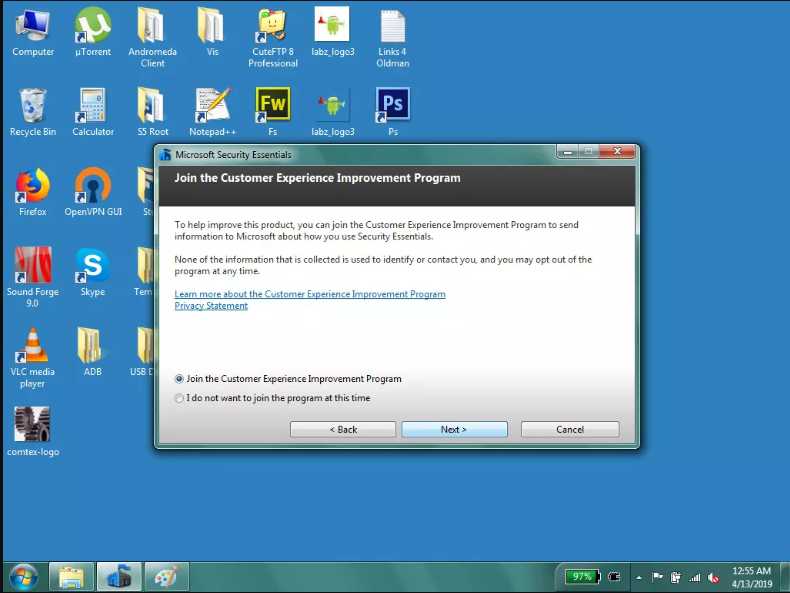Open the S5 Root folder
This screenshot has height=593, width=790.
pyautogui.click(x=152, y=112)
